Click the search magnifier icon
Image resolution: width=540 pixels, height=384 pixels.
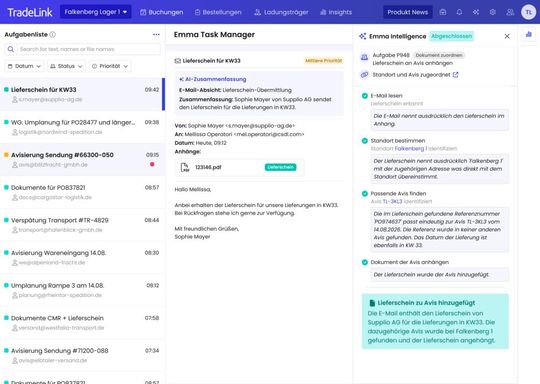(11, 49)
